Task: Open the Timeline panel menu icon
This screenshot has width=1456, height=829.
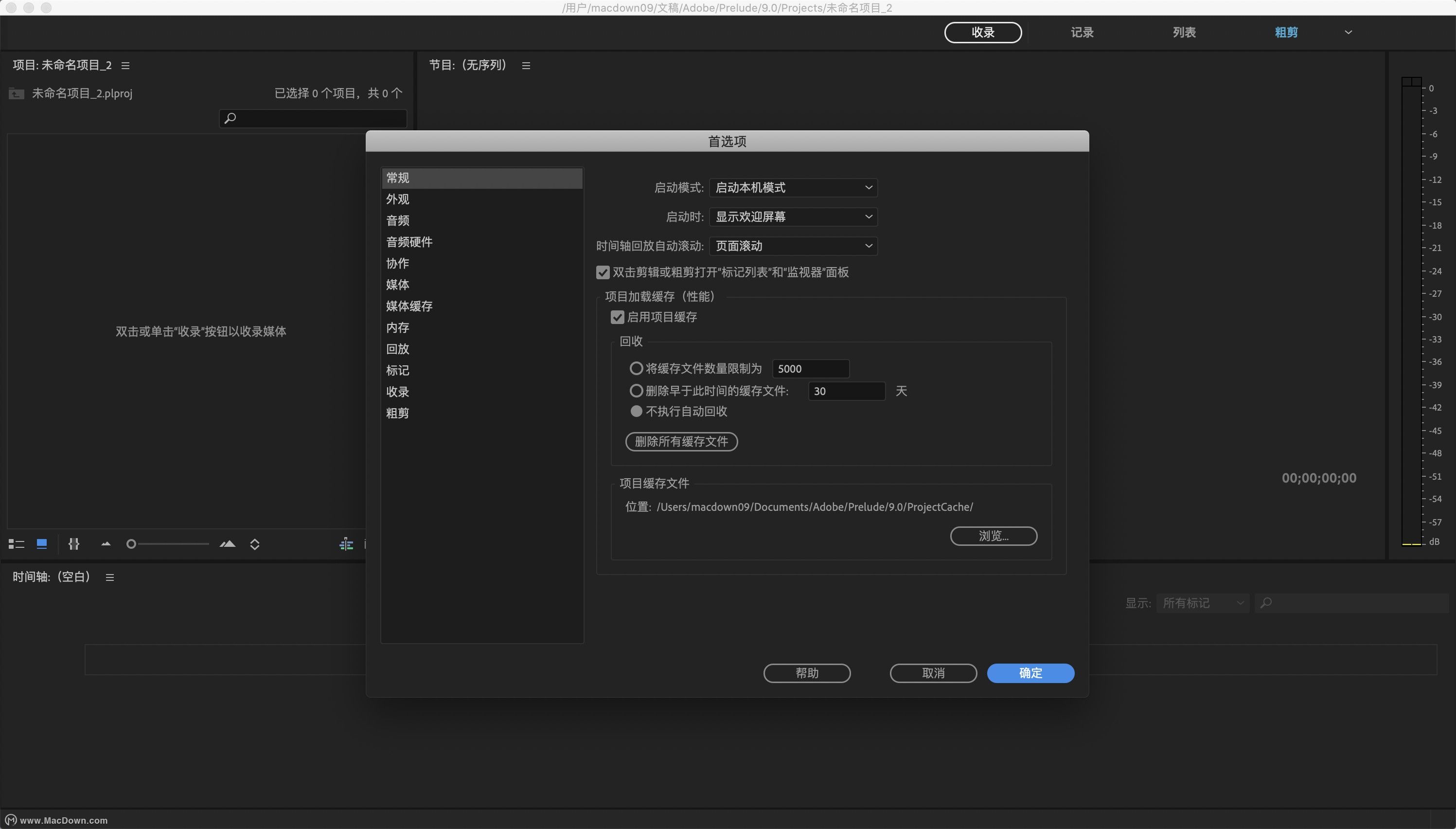Action: 110,577
